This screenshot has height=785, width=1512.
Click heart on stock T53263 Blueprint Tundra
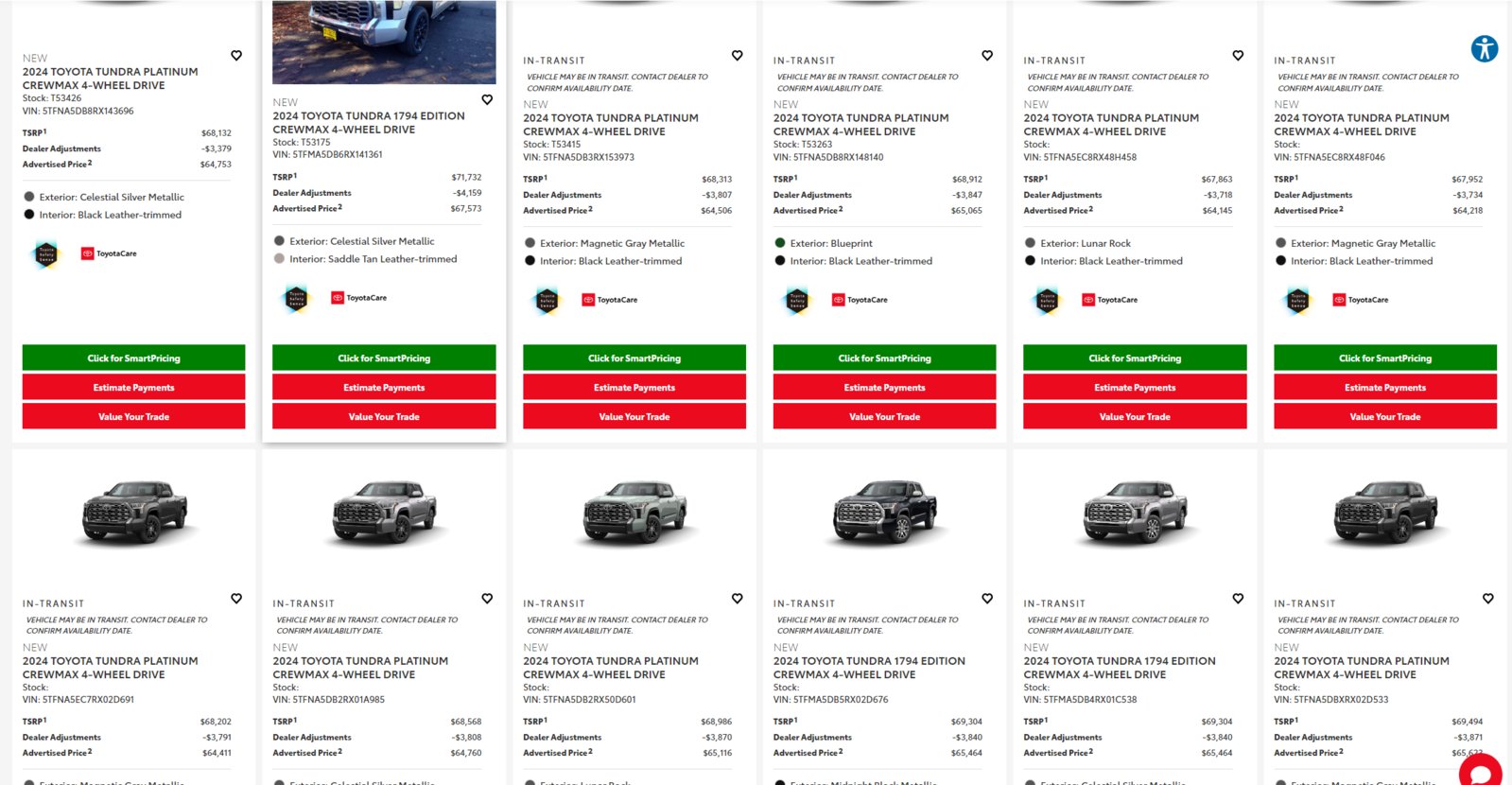(x=987, y=56)
